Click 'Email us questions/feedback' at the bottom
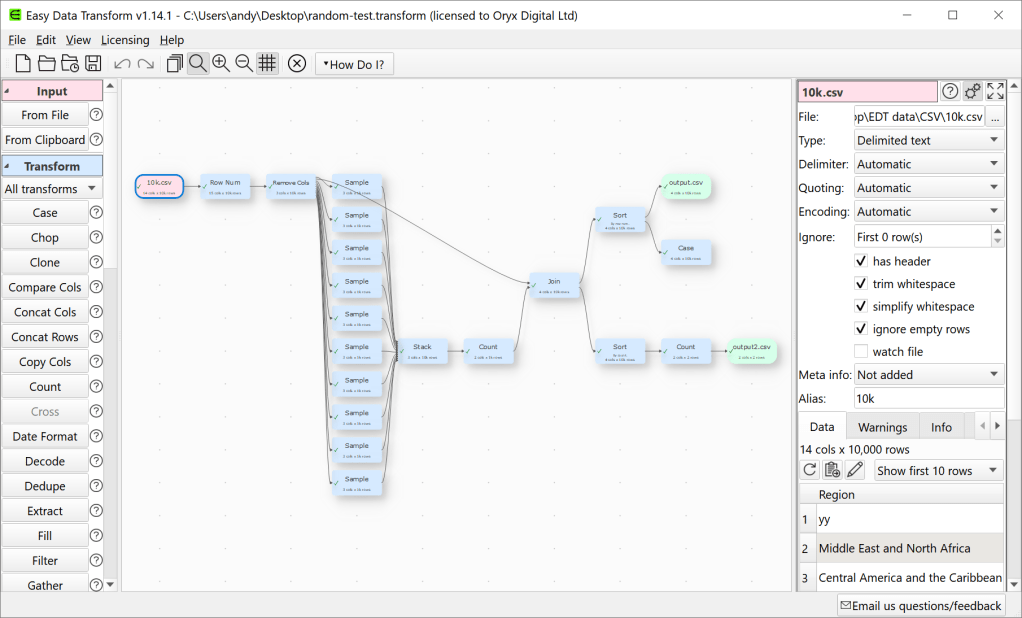1022x618 pixels. pyautogui.click(x=921, y=605)
